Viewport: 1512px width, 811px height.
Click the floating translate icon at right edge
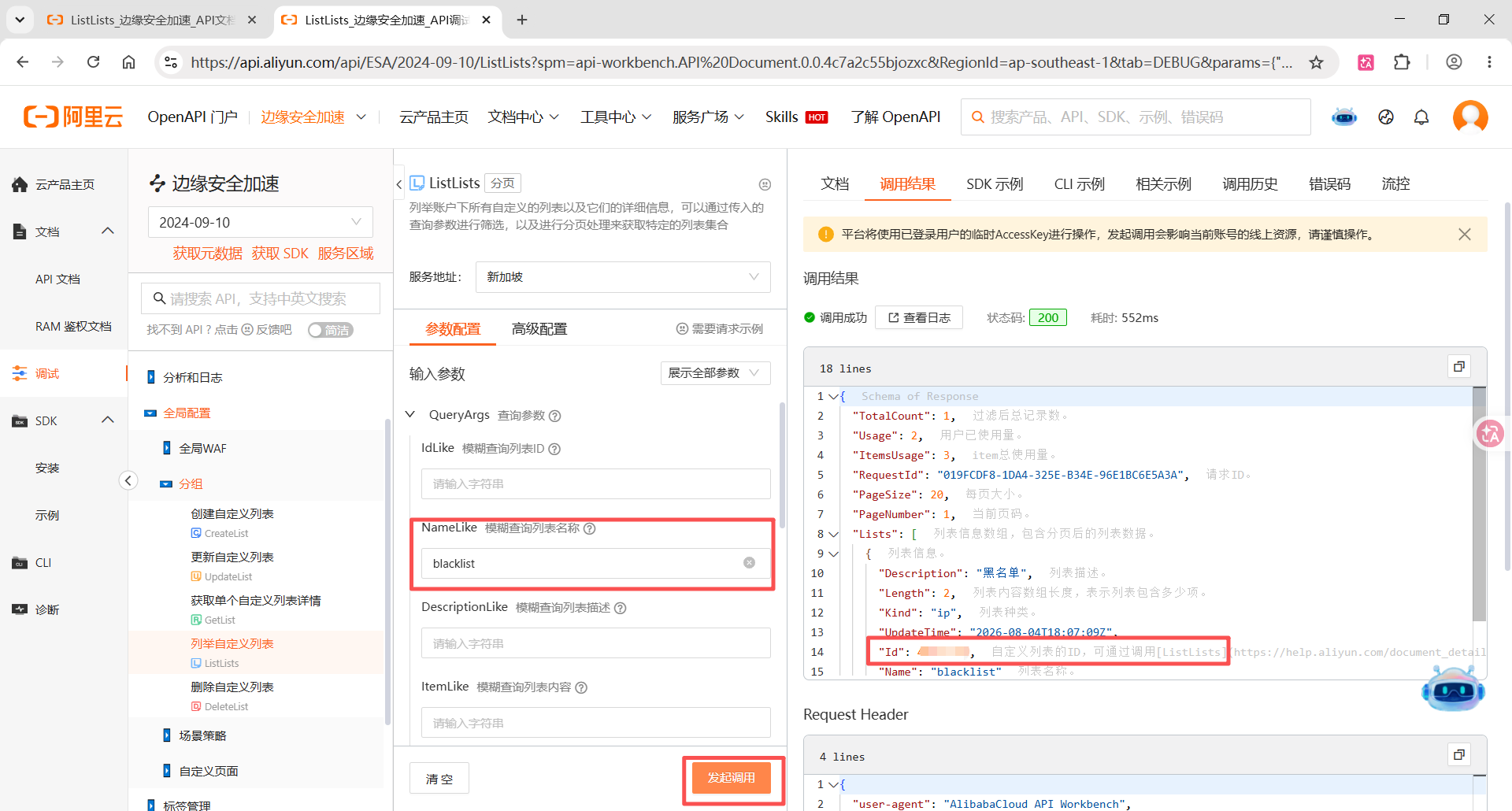pyautogui.click(x=1490, y=433)
